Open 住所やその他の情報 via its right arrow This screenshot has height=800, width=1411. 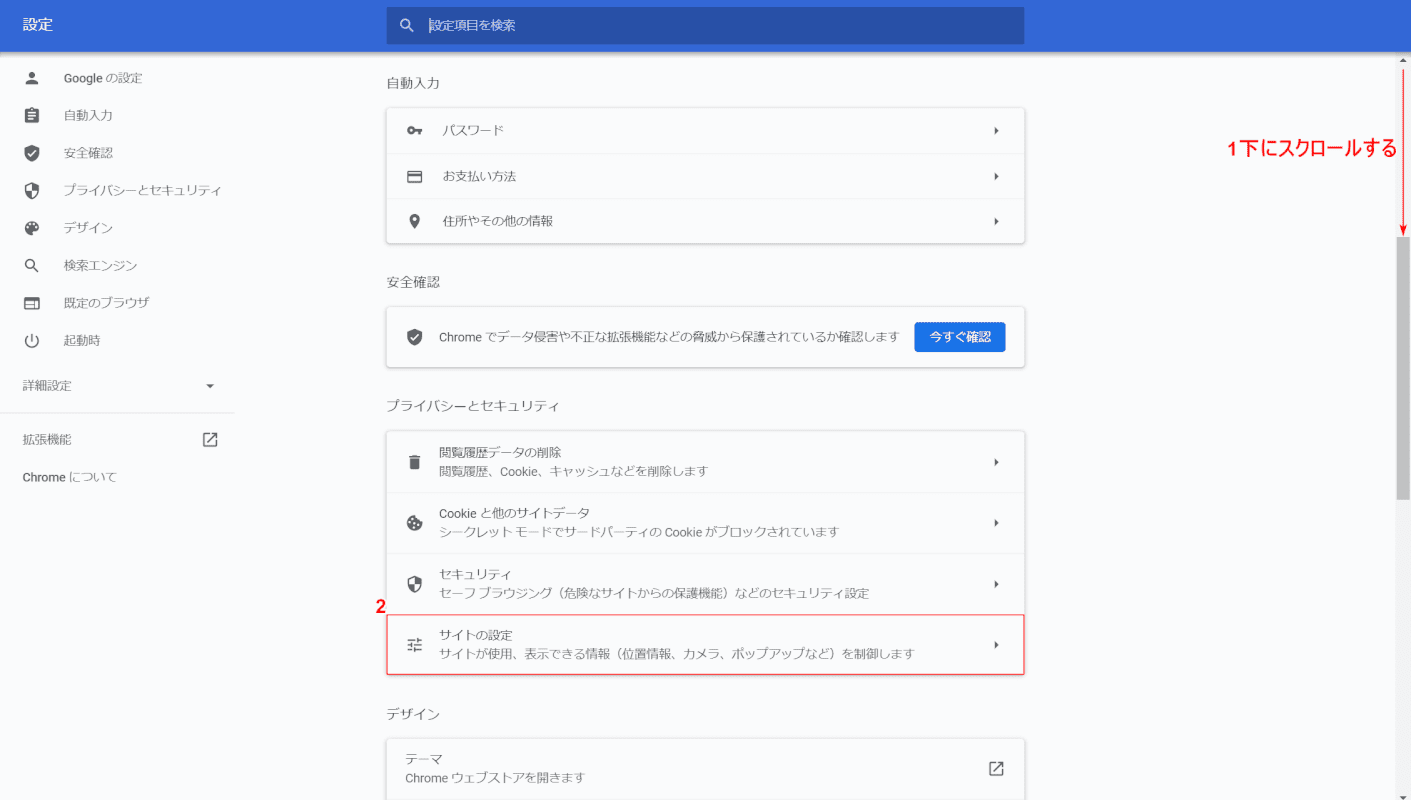(996, 221)
